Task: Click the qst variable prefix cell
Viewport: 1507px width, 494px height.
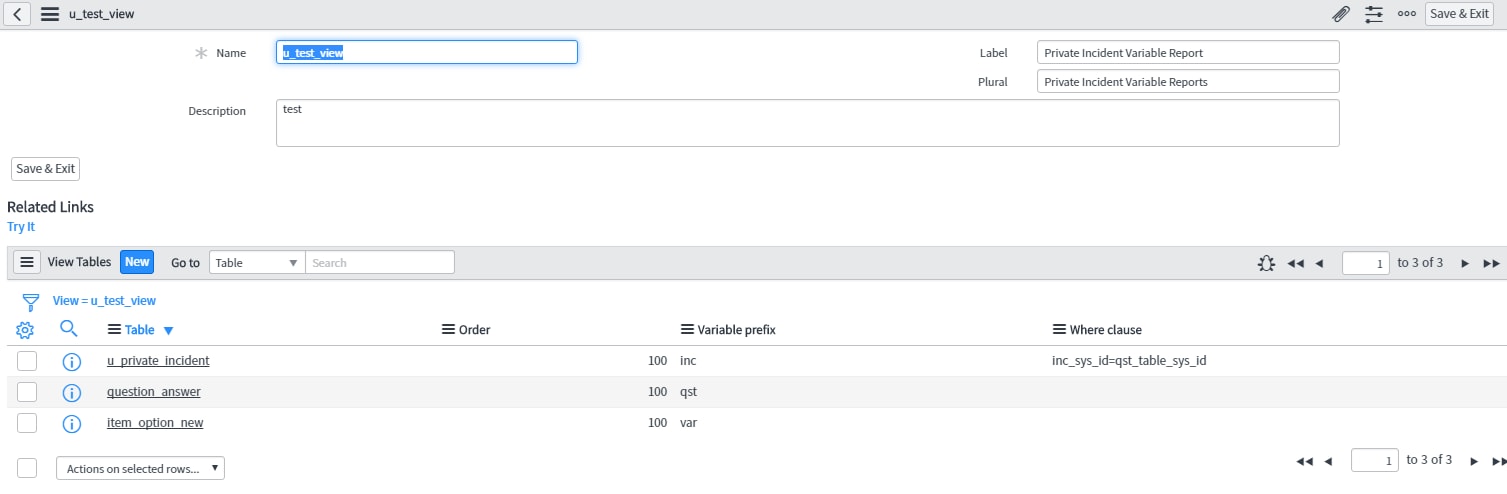Action: coord(688,392)
